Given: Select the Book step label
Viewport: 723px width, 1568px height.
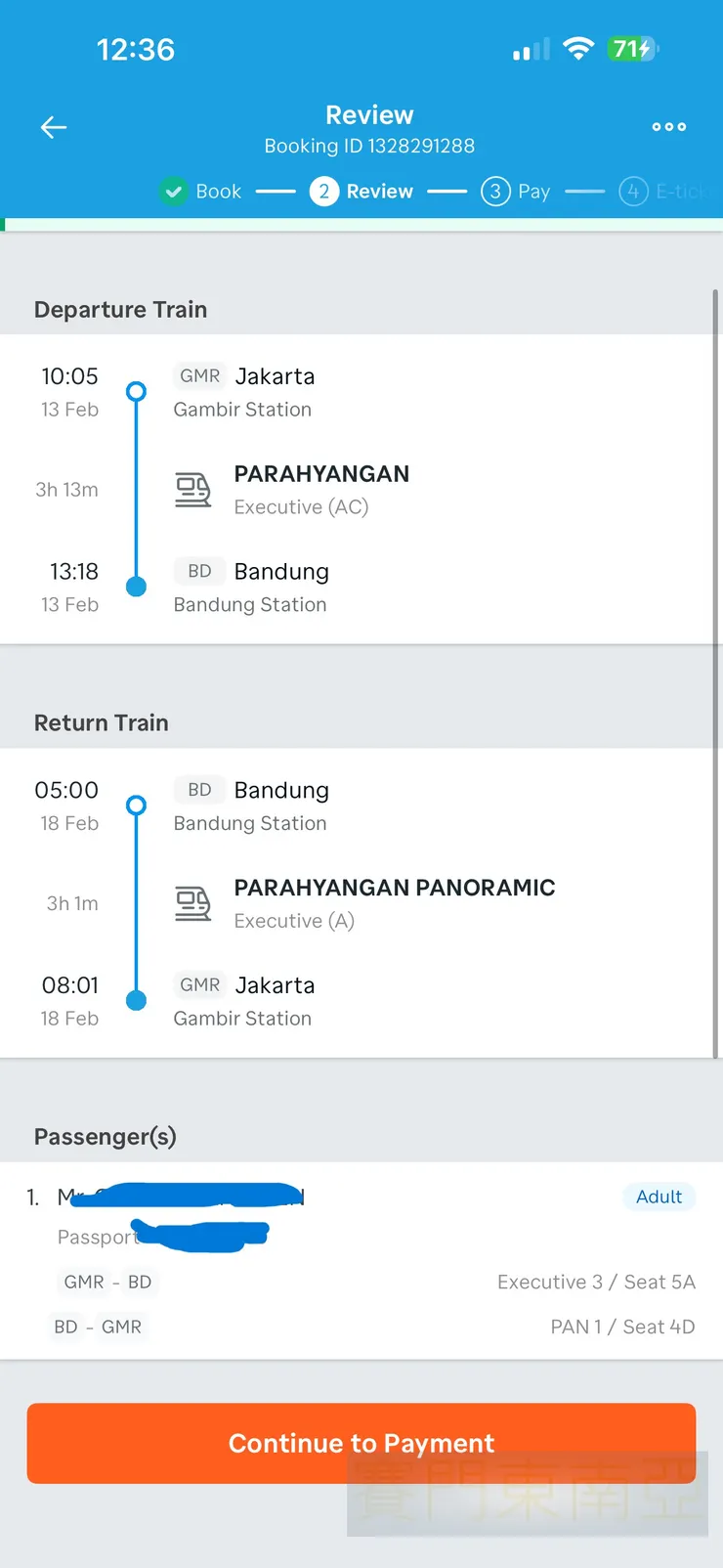Looking at the screenshot, I should point(218,192).
